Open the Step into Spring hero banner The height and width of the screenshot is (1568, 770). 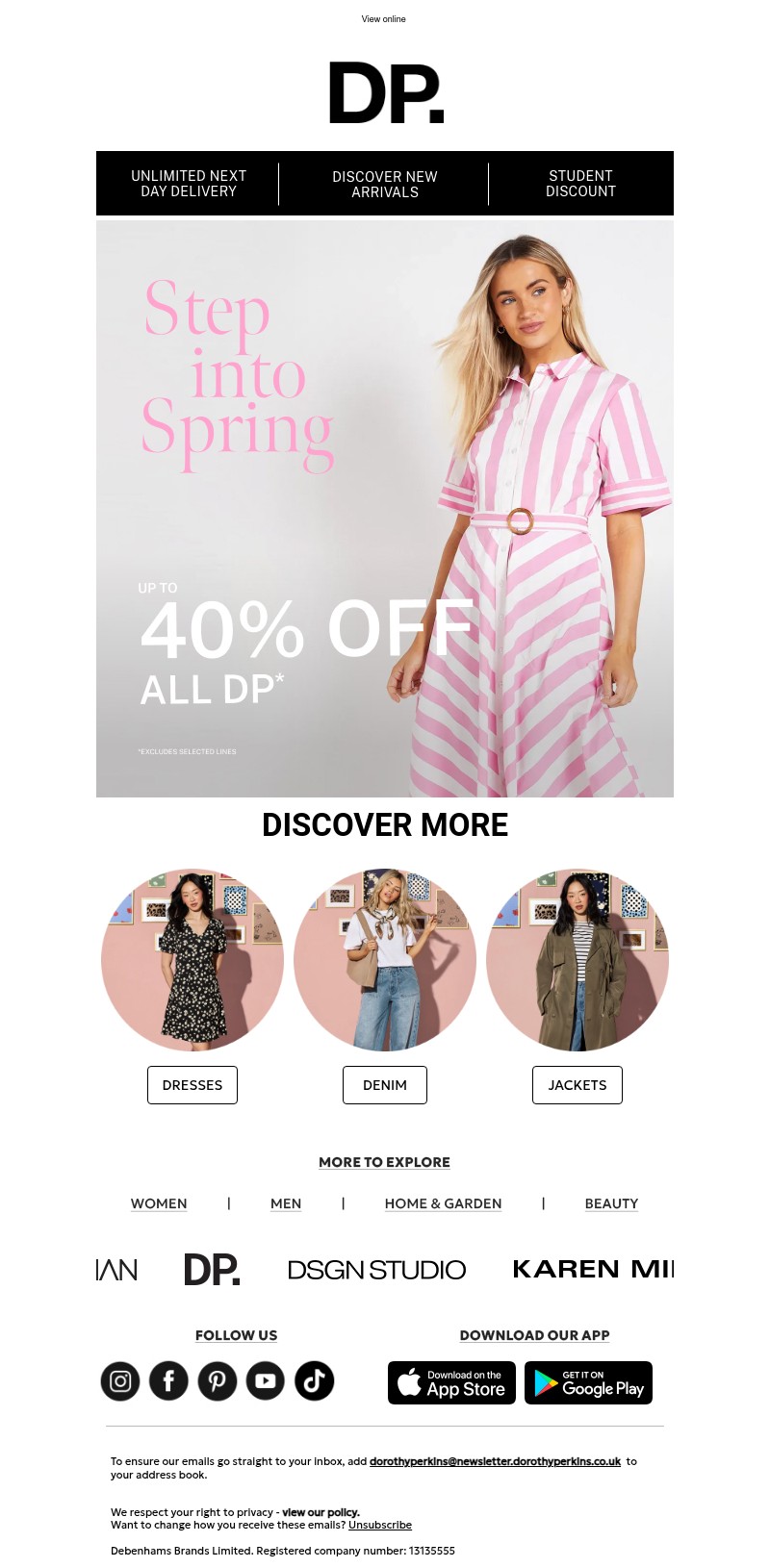[385, 509]
